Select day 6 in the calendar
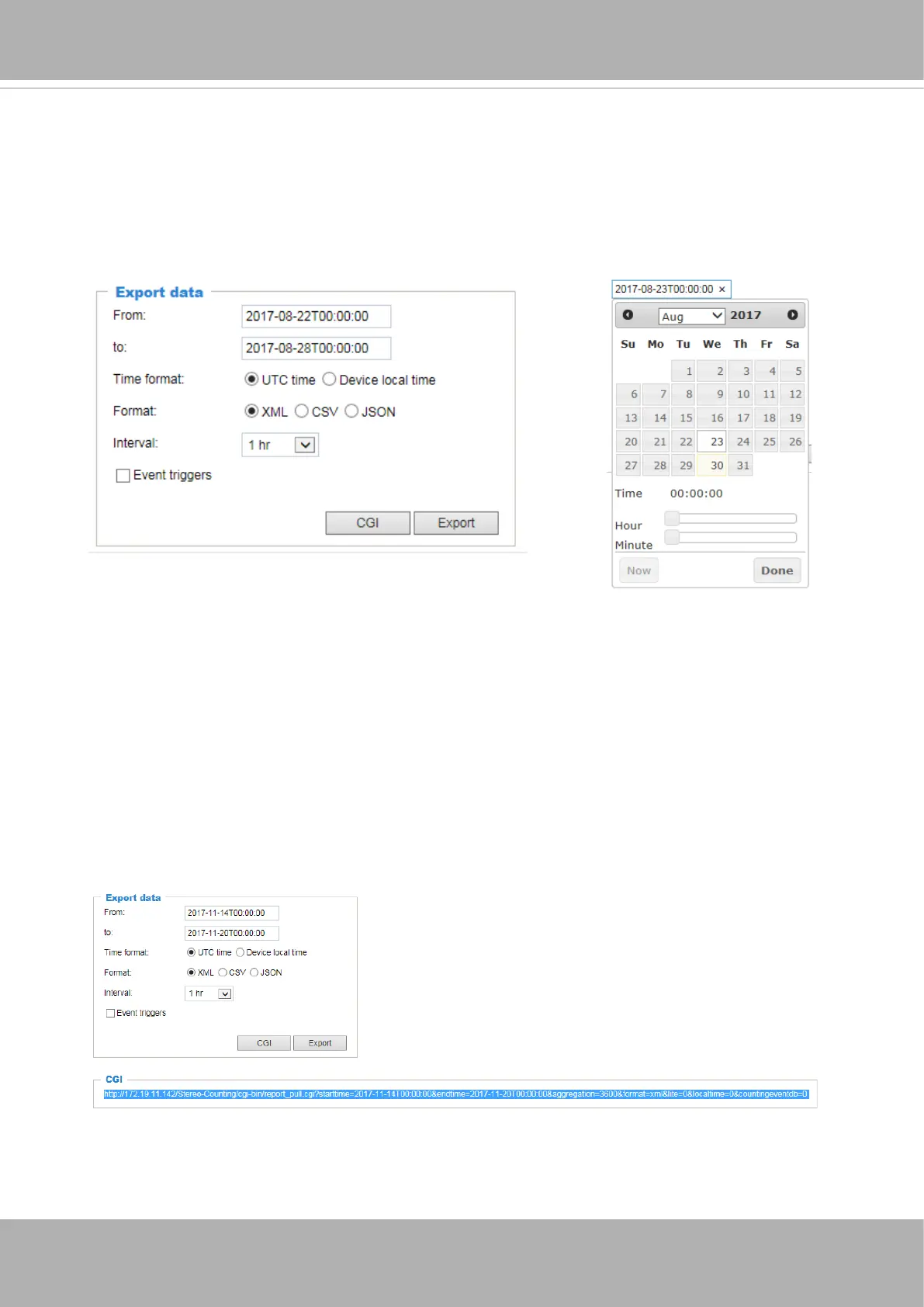Image resolution: width=924 pixels, height=1307 pixels. (628, 394)
